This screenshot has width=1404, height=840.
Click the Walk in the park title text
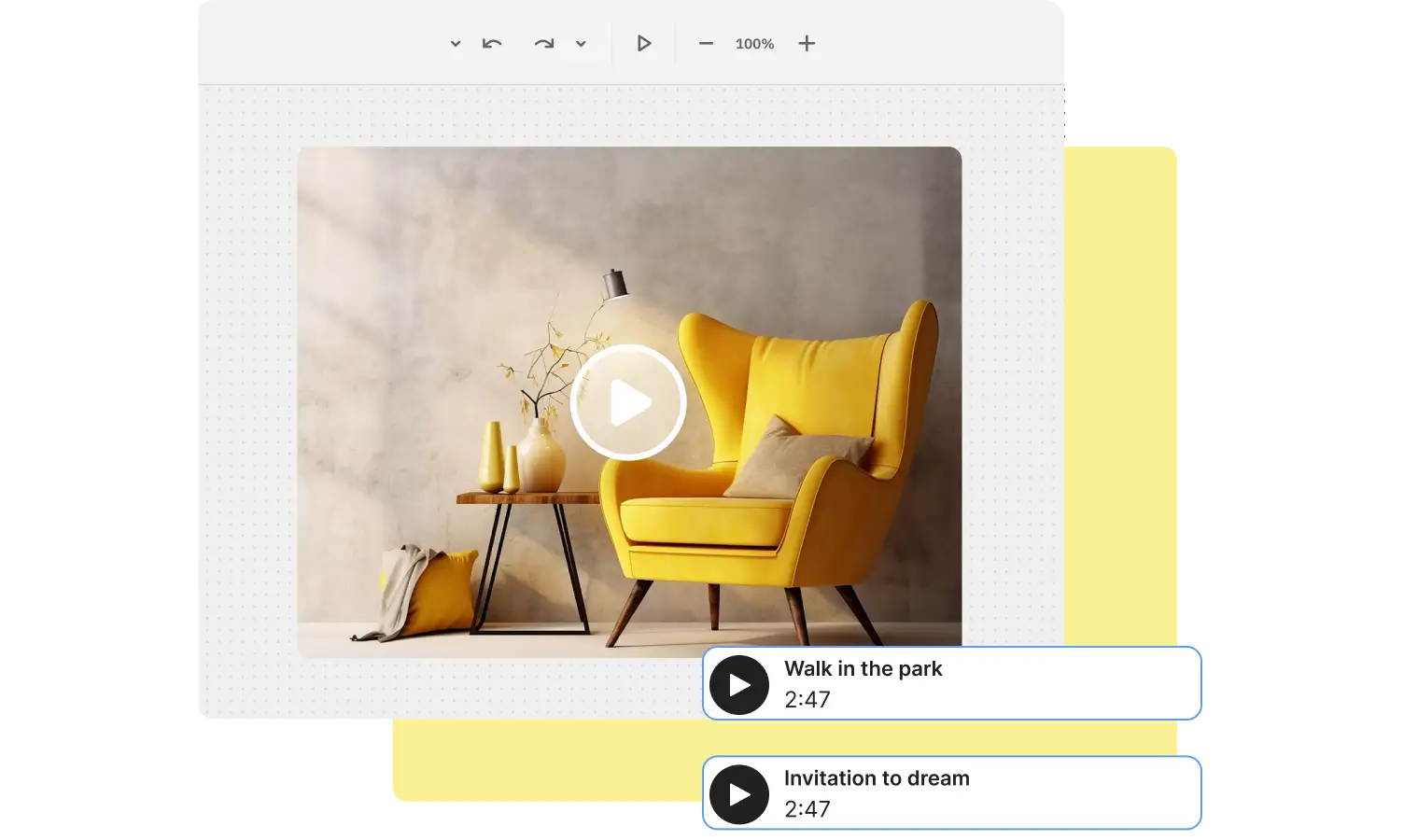pyautogui.click(x=863, y=668)
